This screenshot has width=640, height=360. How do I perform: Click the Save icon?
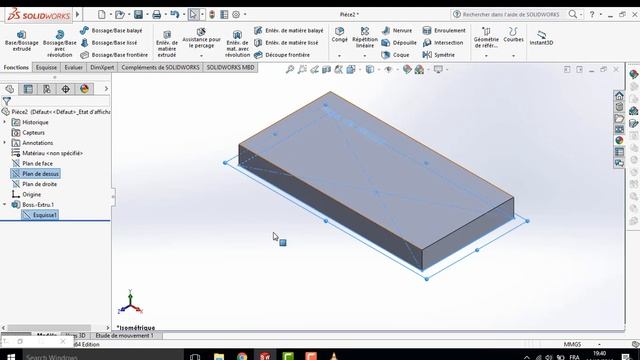click(138, 15)
